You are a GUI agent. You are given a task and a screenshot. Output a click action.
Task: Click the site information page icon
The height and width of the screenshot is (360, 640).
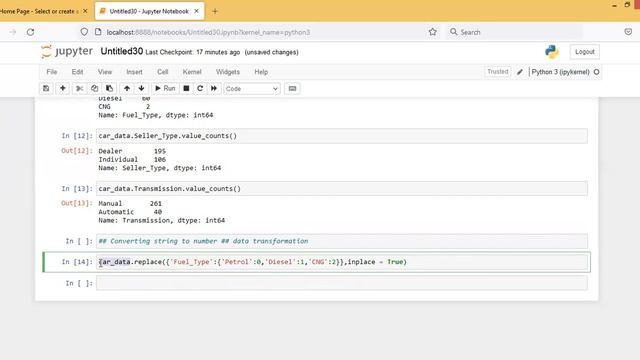pos(98,32)
